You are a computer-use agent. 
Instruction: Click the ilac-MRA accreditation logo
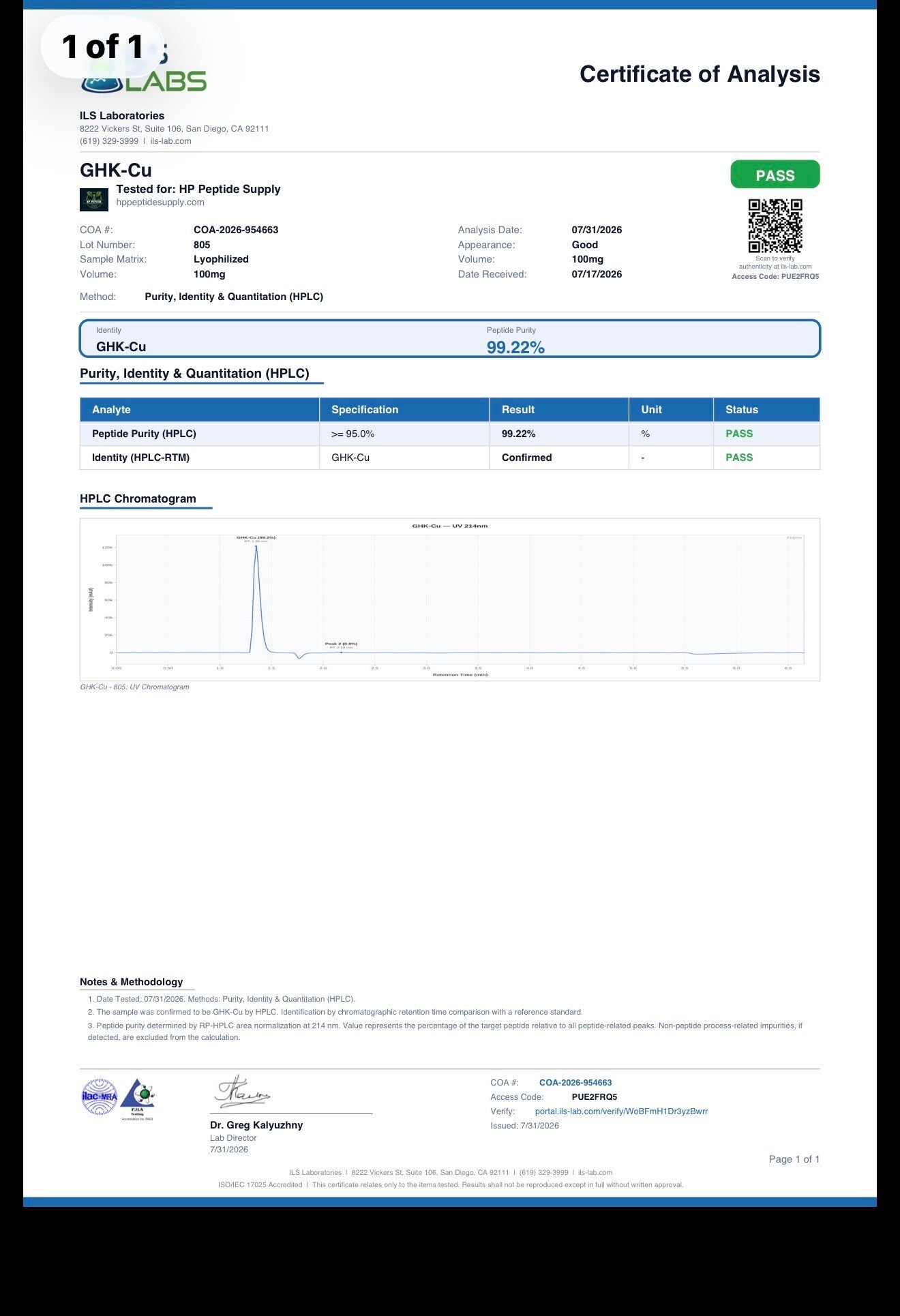(x=100, y=1096)
